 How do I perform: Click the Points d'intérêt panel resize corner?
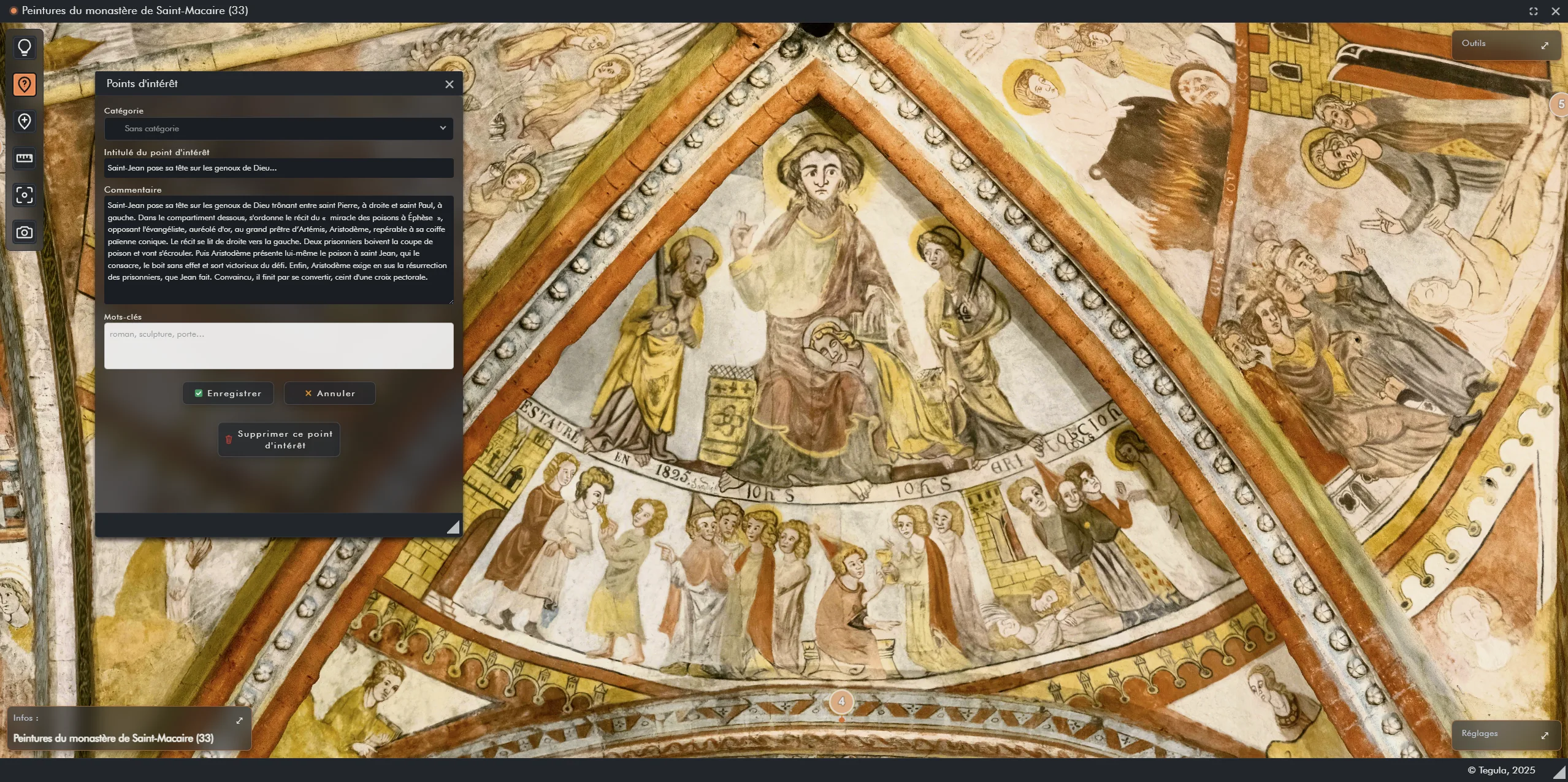pyautogui.click(x=453, y=527)
